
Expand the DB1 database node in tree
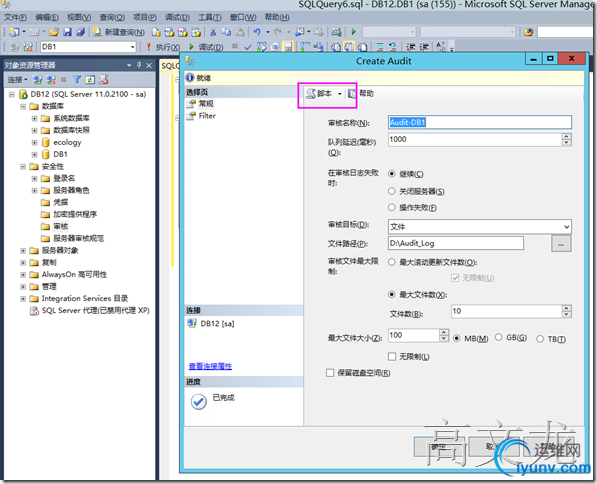tap(34, 154)
